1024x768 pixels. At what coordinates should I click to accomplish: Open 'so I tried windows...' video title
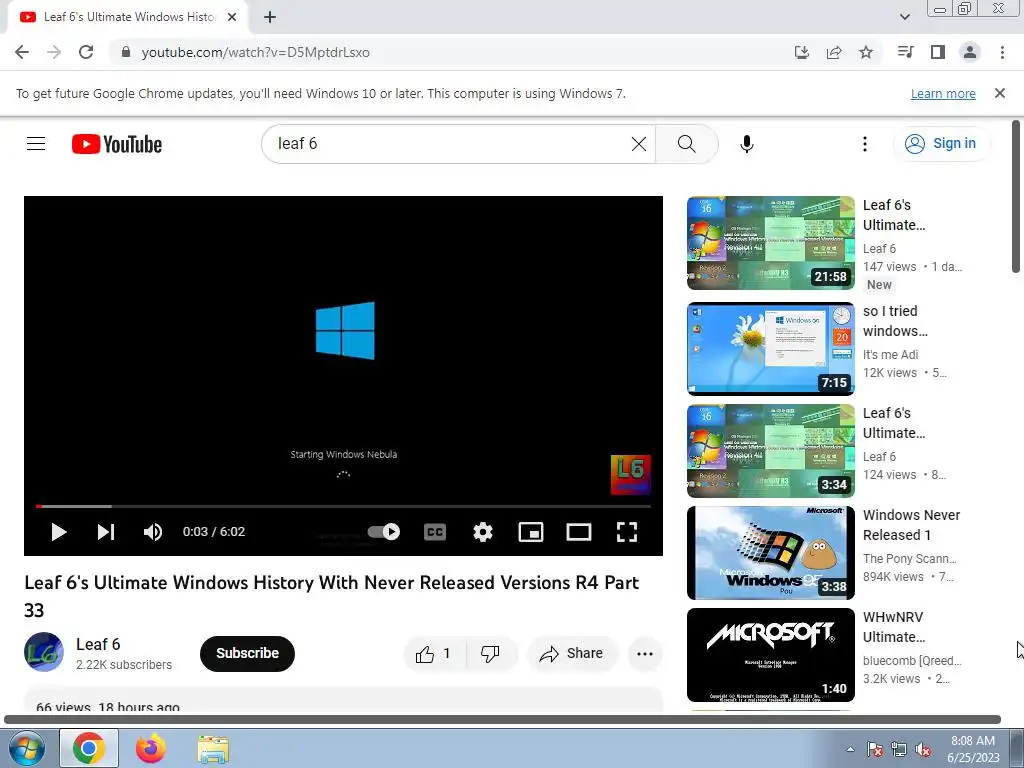[x=895, y=321]
